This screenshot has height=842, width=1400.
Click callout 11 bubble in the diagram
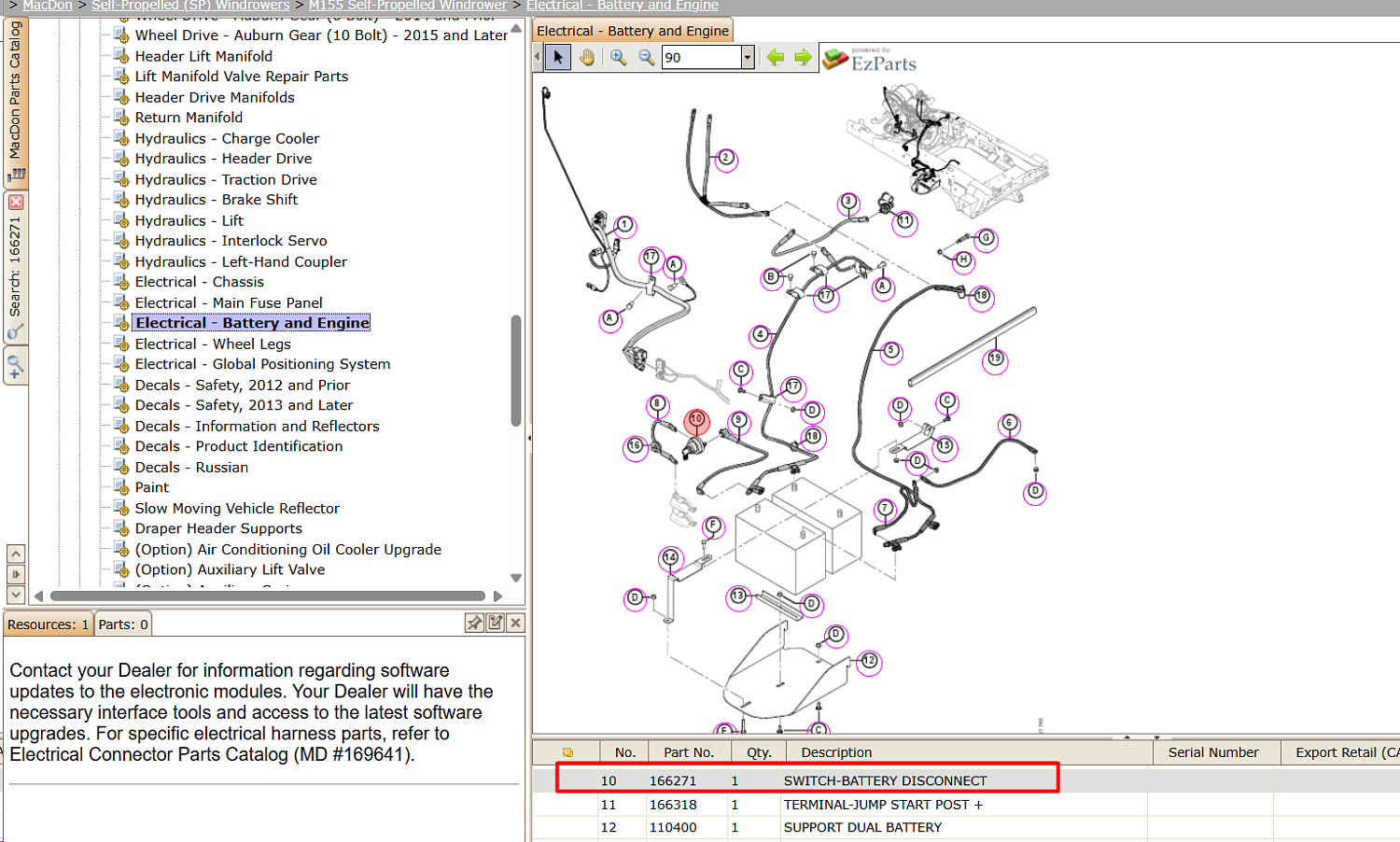pos(904,221)
